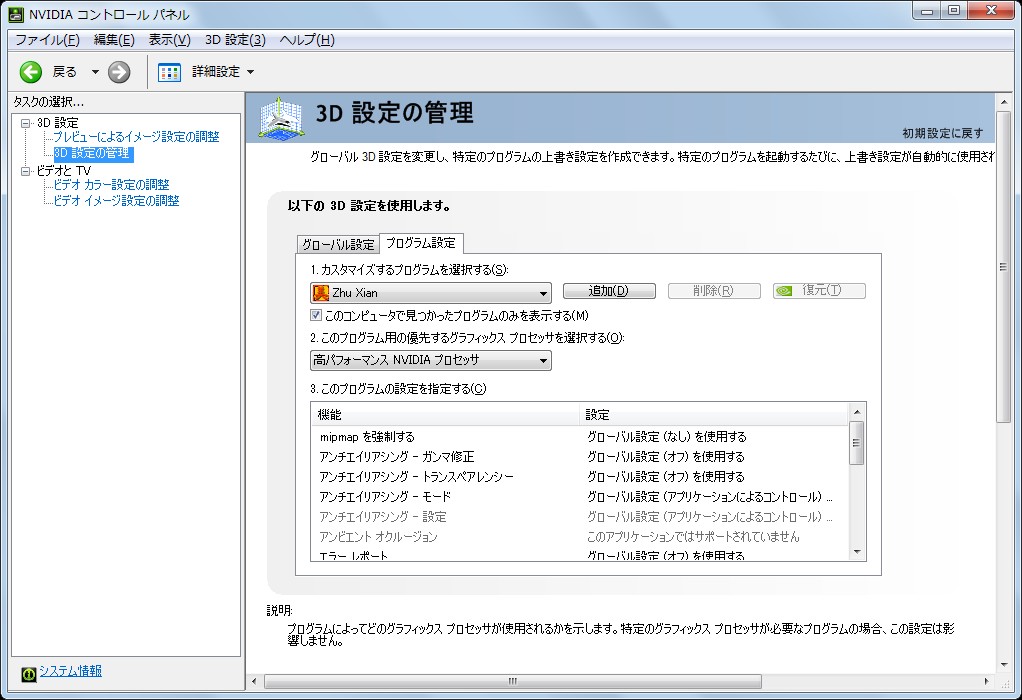Click 初期設定に戻す link
Image resolution: width=1022 pixels, height=700 pixels.
coord(943,133)
